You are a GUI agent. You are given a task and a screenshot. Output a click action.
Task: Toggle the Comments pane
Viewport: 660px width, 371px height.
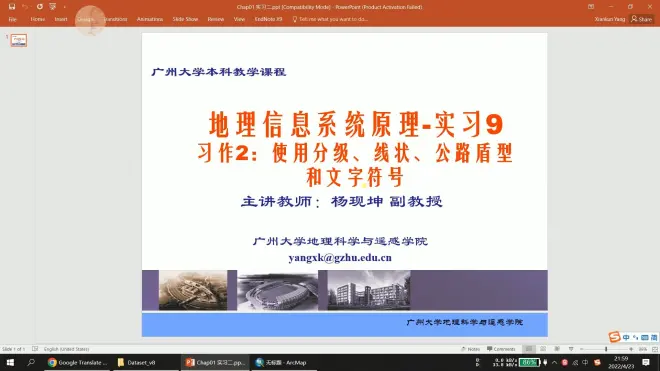(x=501, y=349)
